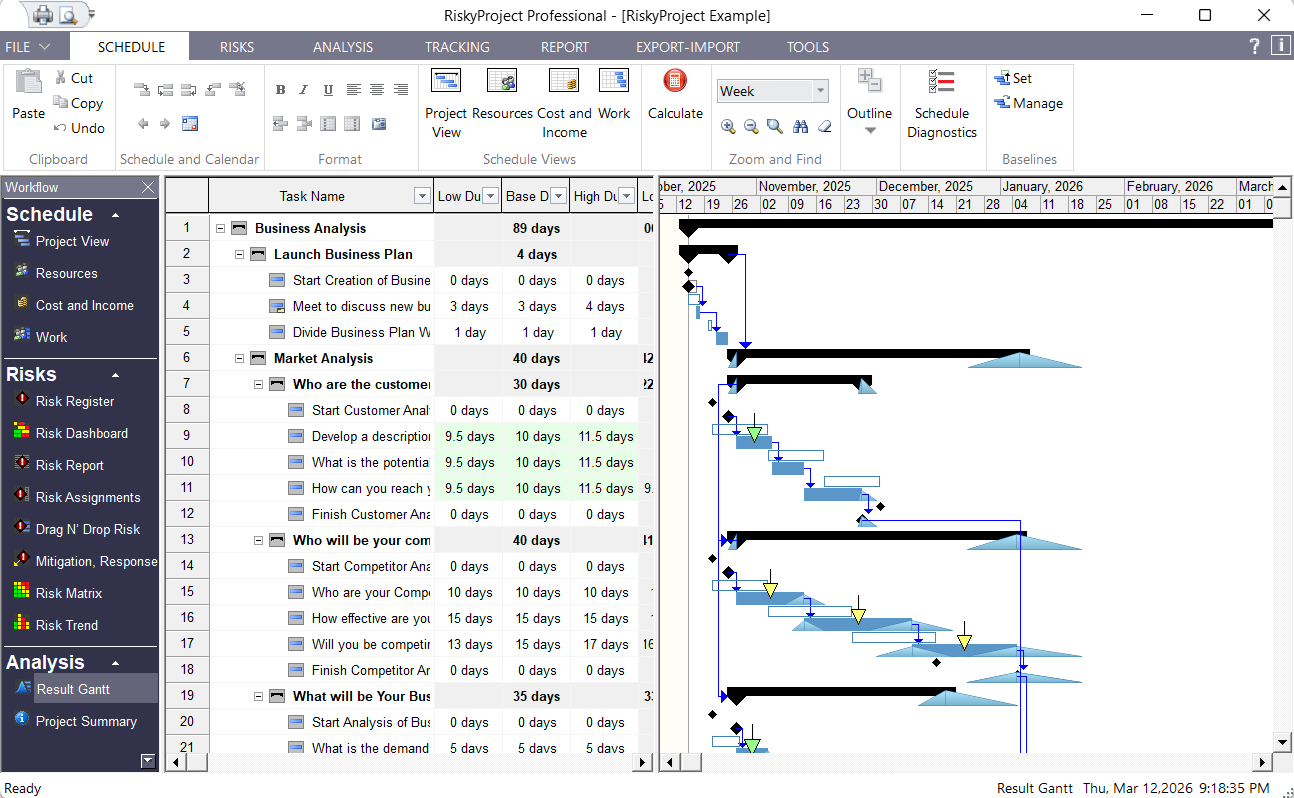This screenshot has width=1294, height=798.
Task: Toggle underline formatting
Action: click(x=328, y=89)
